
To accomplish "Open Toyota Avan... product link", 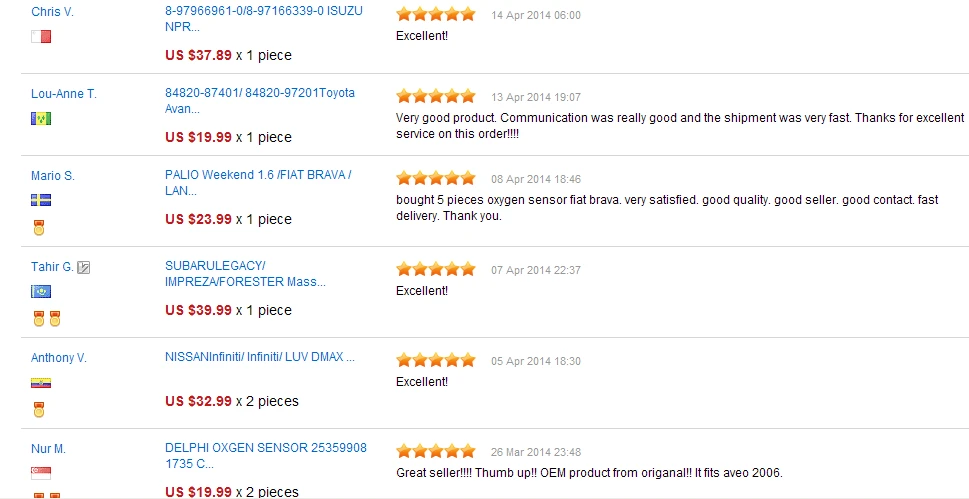I will pyautogui.click(x=260, y=101).
